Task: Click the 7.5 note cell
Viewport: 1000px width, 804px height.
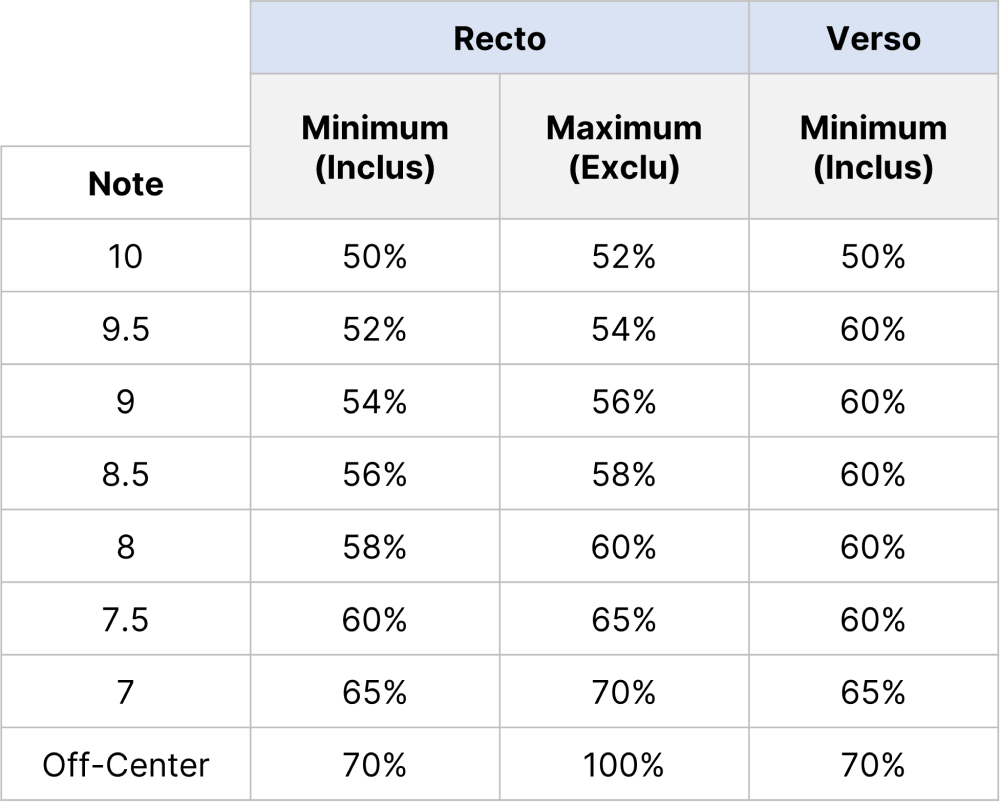Action: (x=125, y=620)
